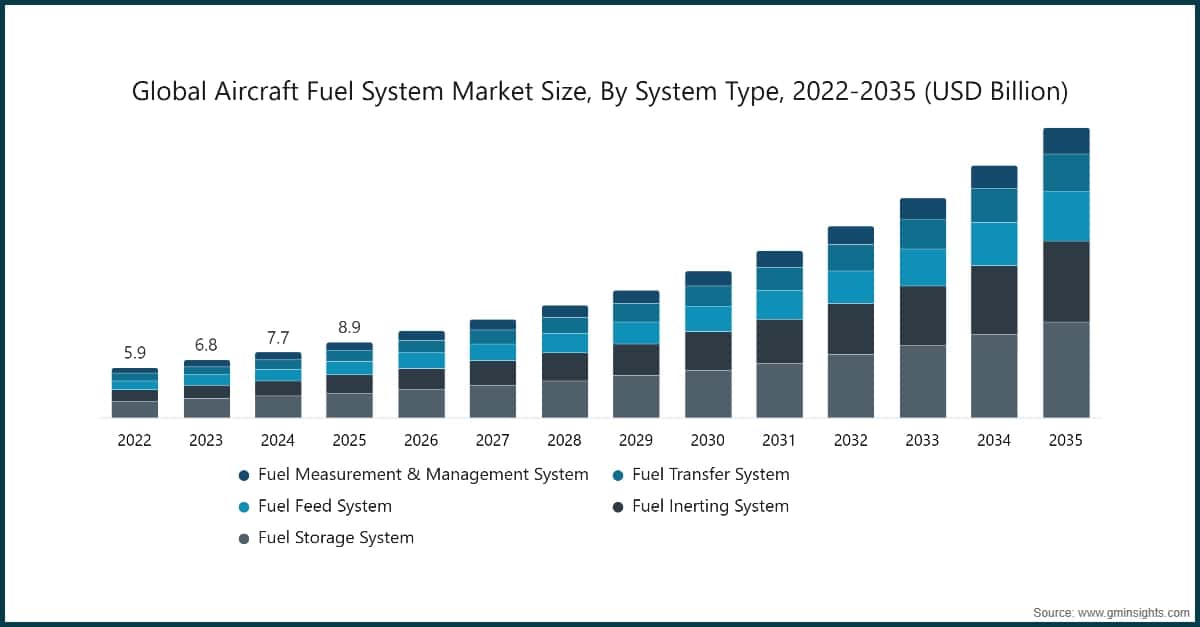
Task: Click the 2034 Fuel Inerting System bar segment
Action: (994, 300)
